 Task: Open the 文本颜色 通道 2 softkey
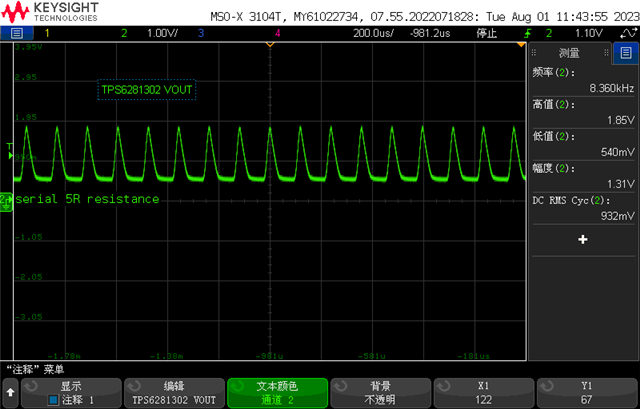[278, 393]
